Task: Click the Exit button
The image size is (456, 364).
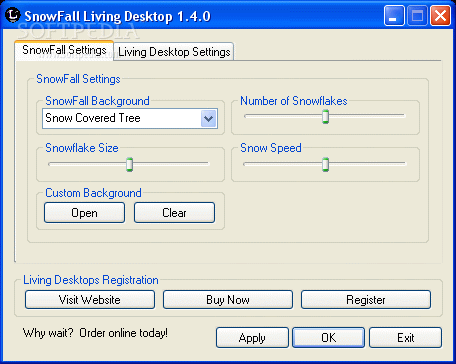Action: coord(406,338)
